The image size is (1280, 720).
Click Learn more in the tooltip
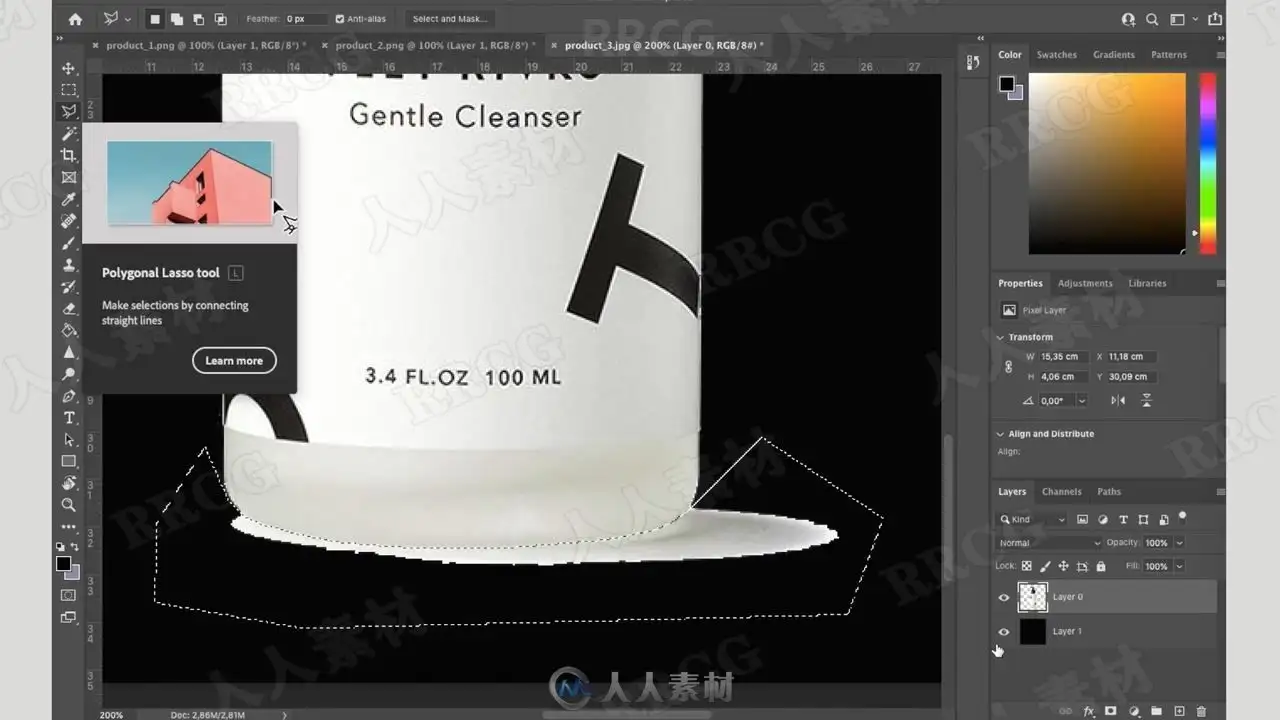tap(234, 361)
